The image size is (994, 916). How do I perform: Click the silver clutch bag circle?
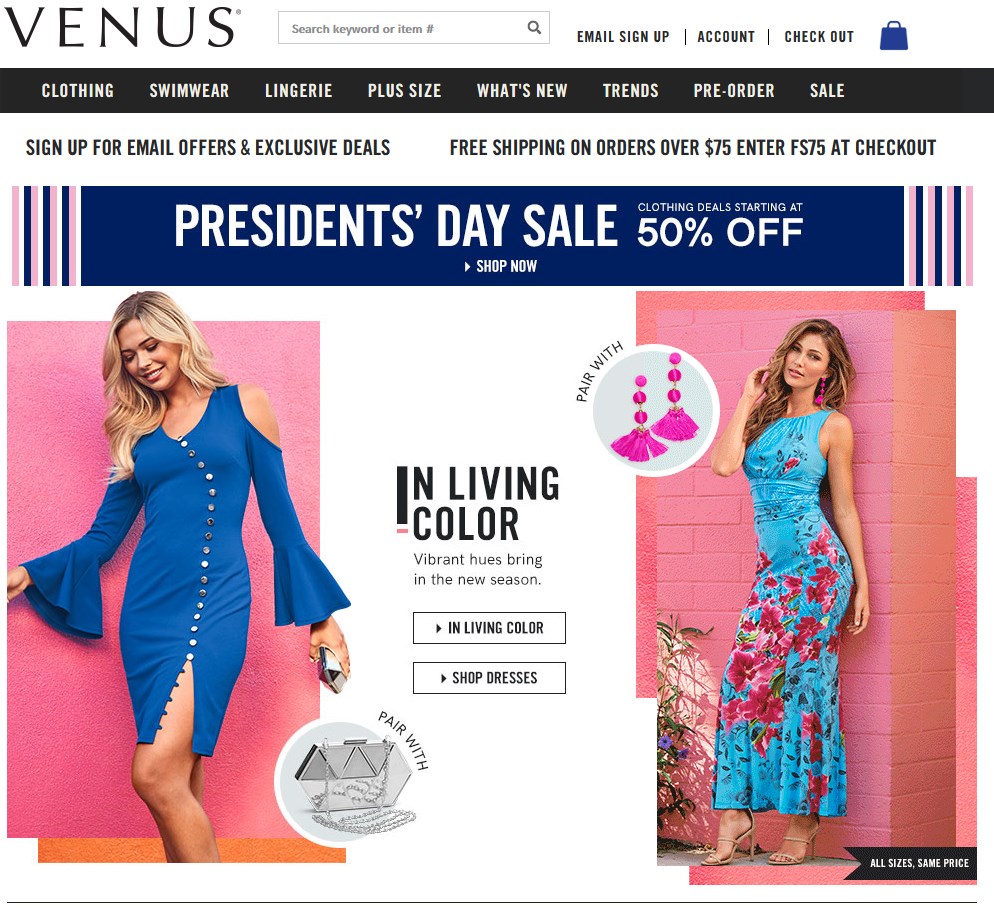342,781
